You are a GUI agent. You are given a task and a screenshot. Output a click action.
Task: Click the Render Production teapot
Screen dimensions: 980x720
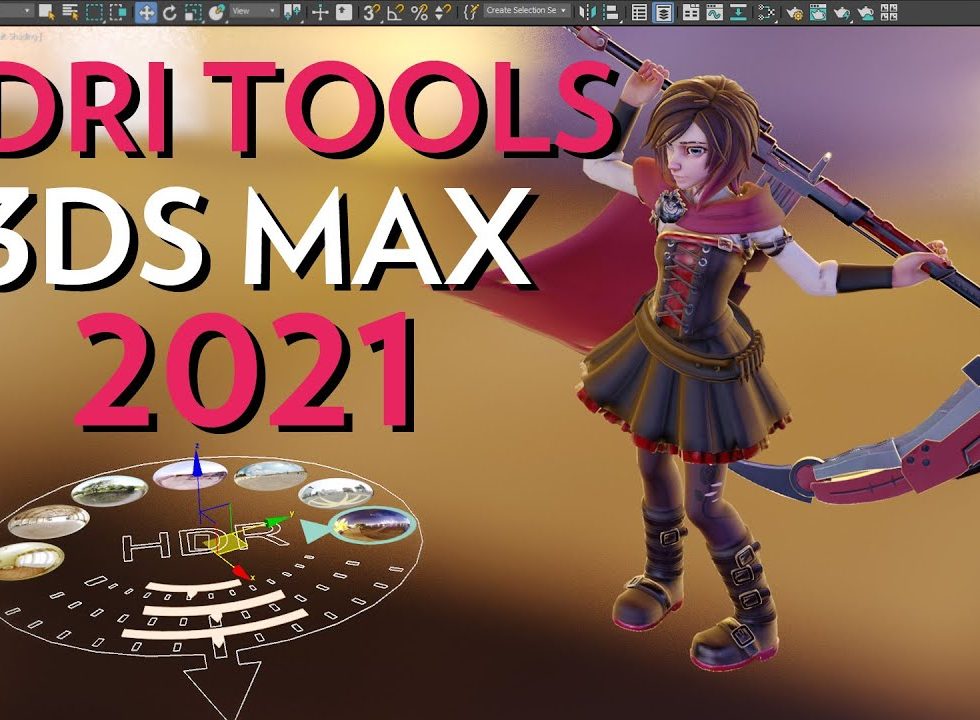tap(842, 12)
